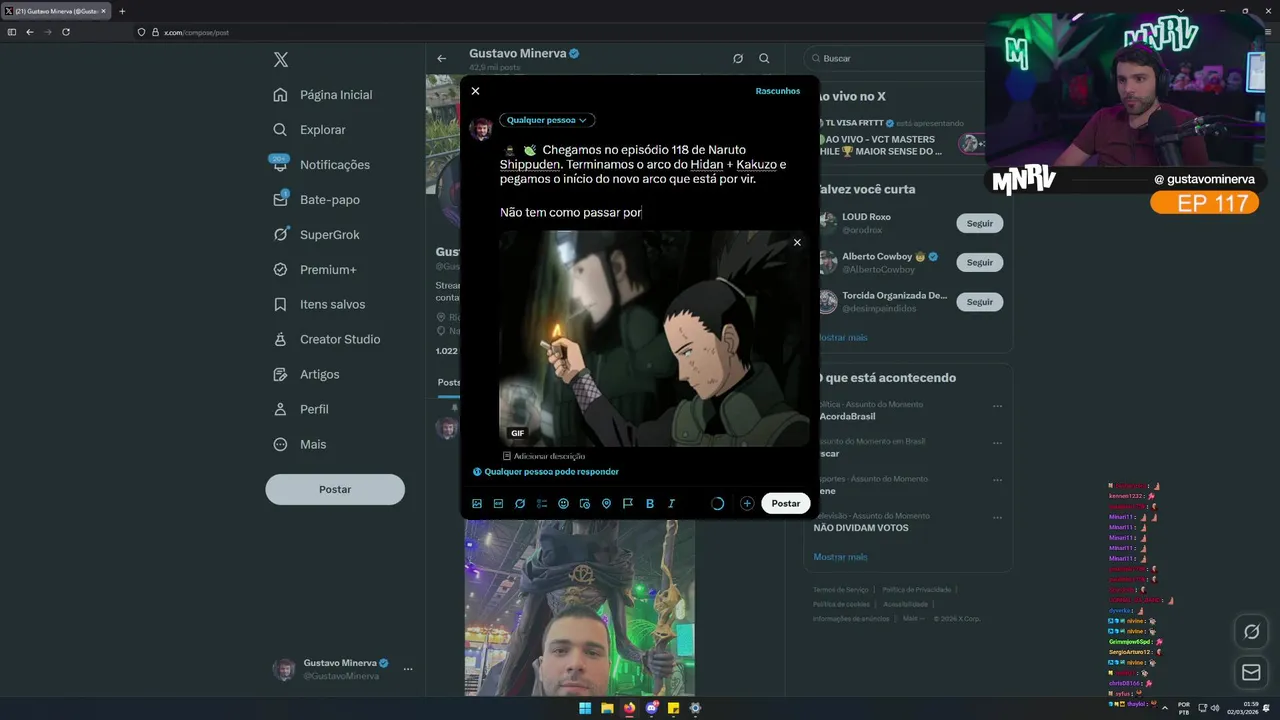This screenshot has height=720, width=1280.
Task: Open Premium+ in sidebar
Action: tap(315, 270)
